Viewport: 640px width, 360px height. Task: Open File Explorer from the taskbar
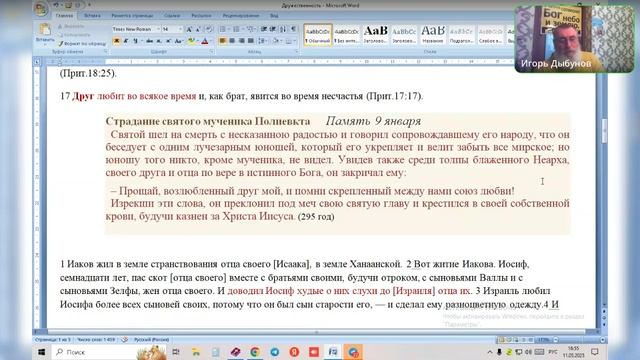pos(196,352)
